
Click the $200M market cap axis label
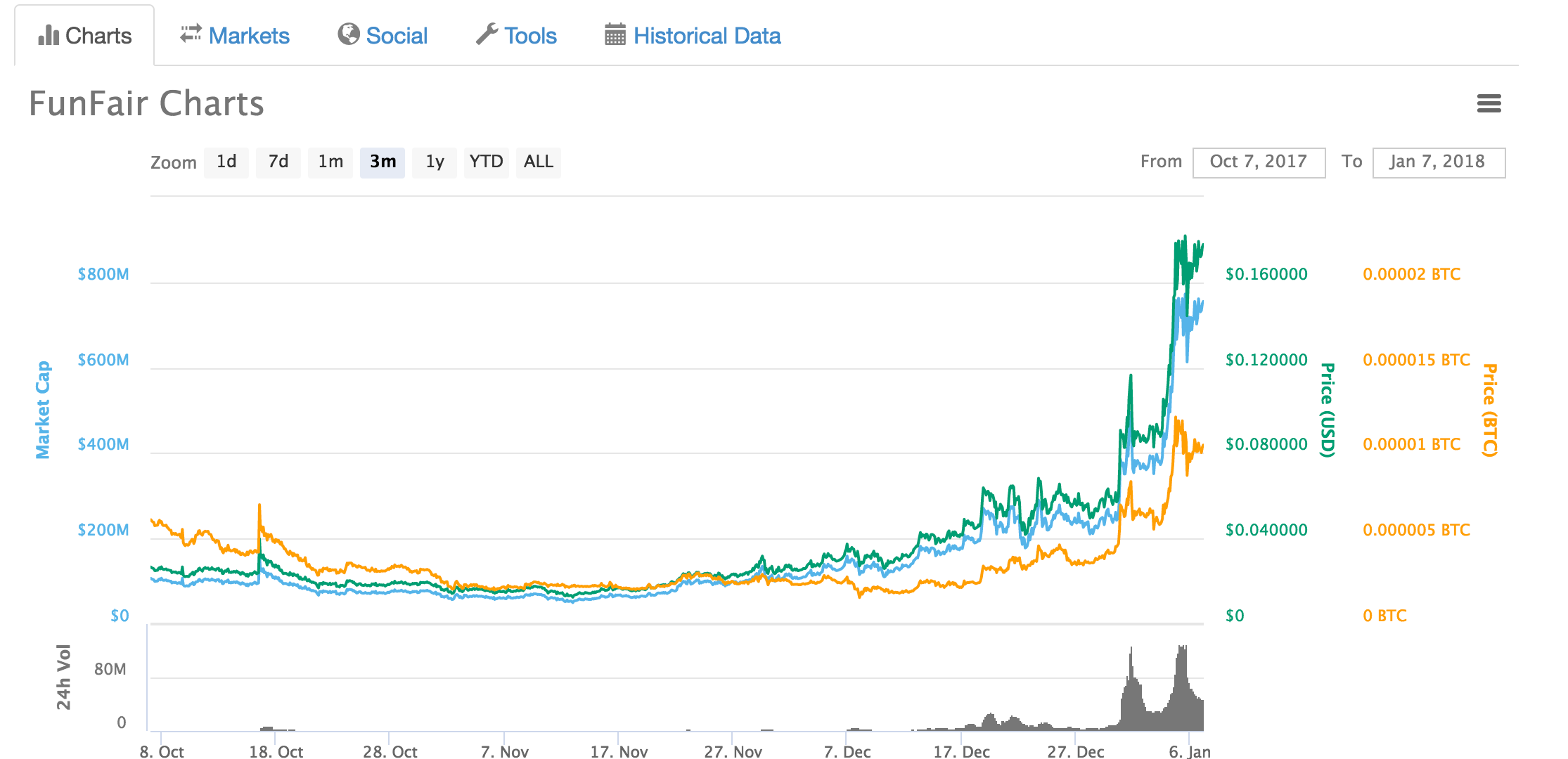click(103, 530)
